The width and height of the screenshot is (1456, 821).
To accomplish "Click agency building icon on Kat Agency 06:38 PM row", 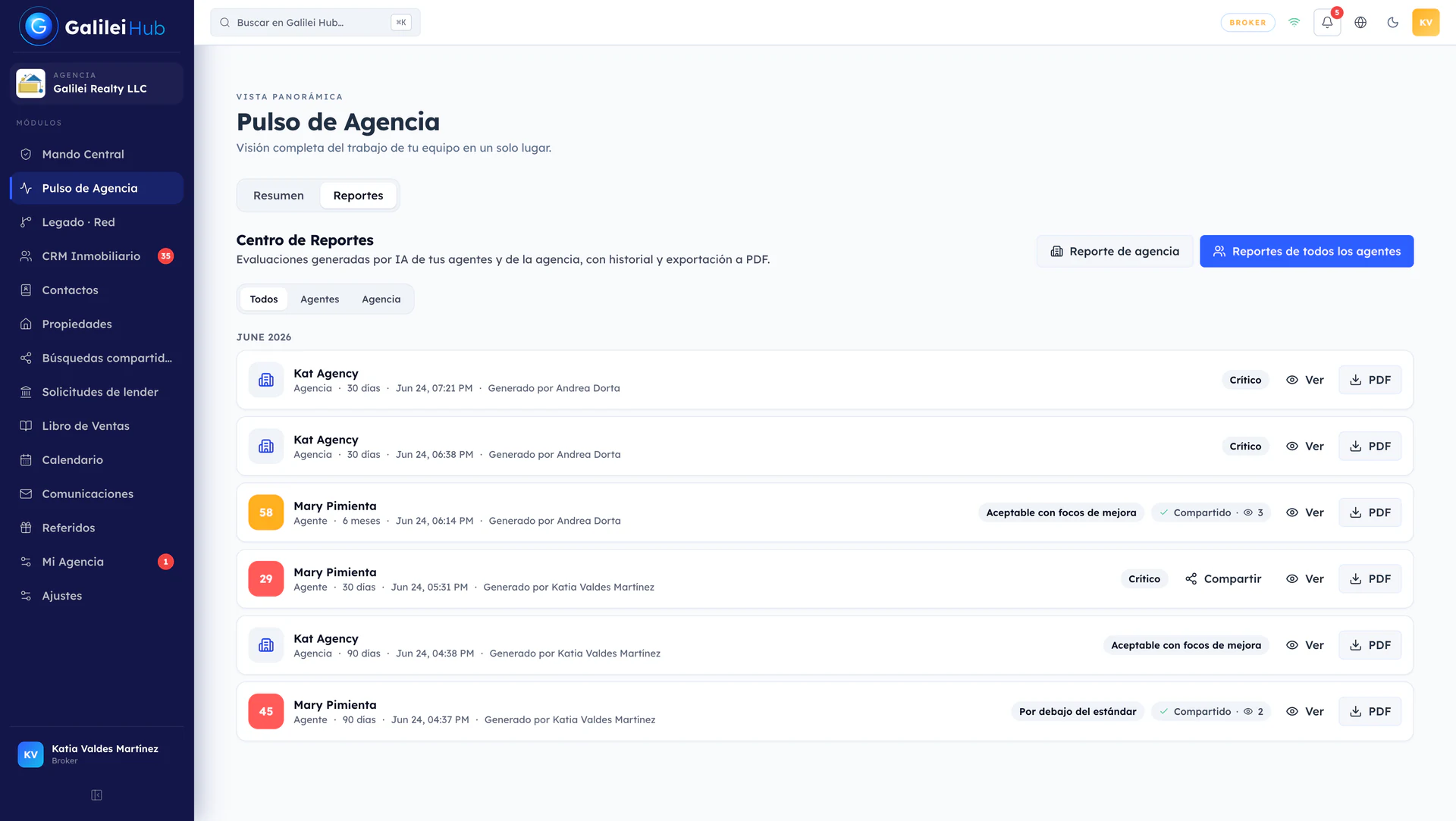I will tap(266, 447).
